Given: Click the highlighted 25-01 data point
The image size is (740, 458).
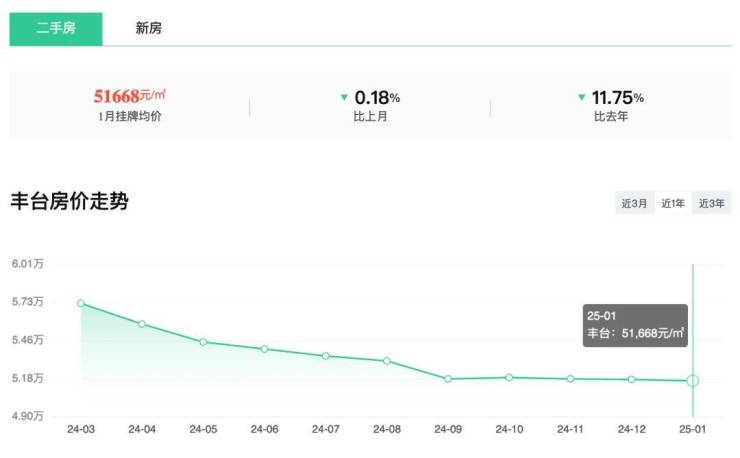Looking at the screenshot, I should coord(693,381).
